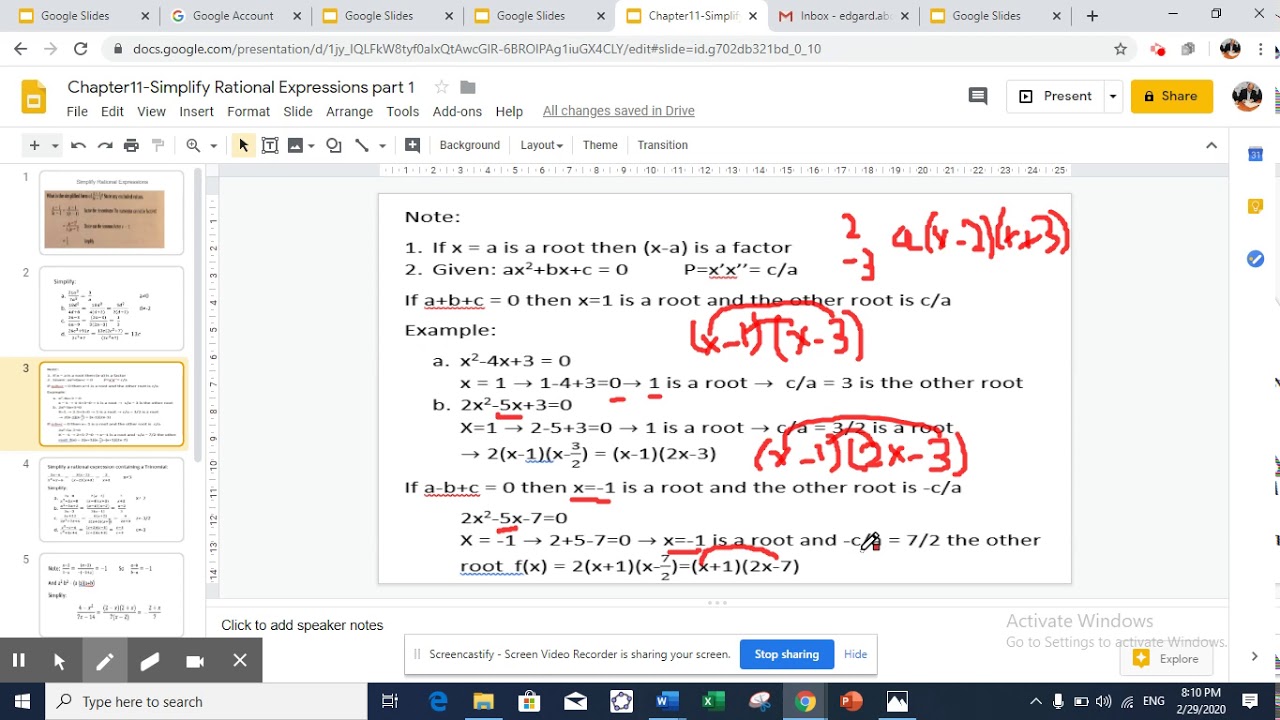Toggle Screencastify mouse cursor highlight
Screen dimensions: 1280x720
59,660
